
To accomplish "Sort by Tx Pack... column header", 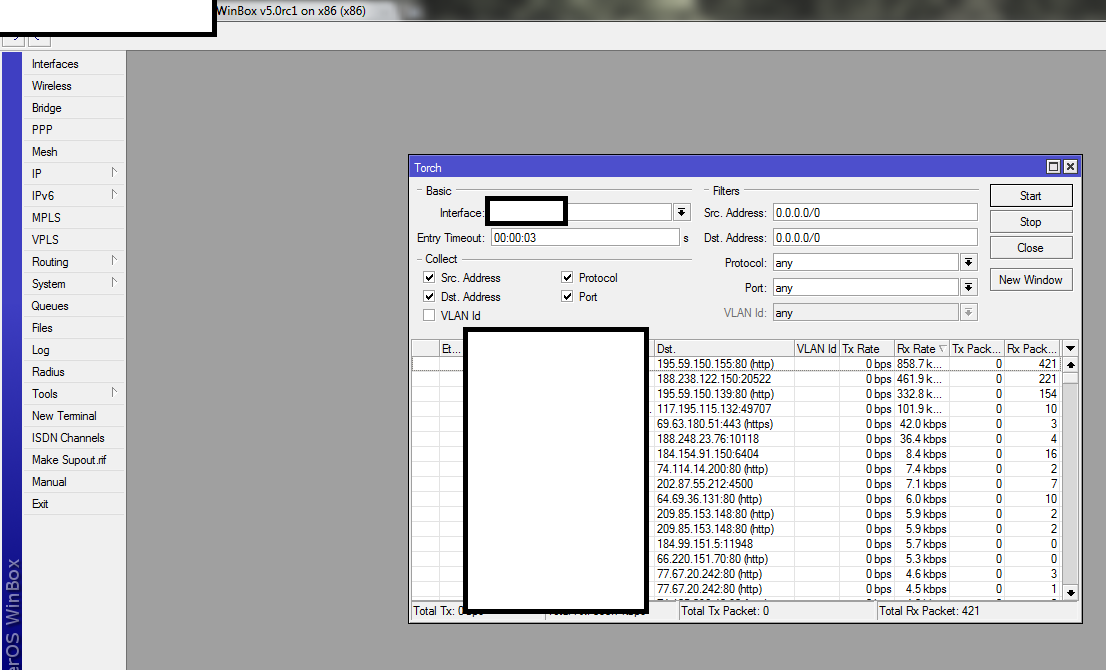I will click(x=977, y=348).
